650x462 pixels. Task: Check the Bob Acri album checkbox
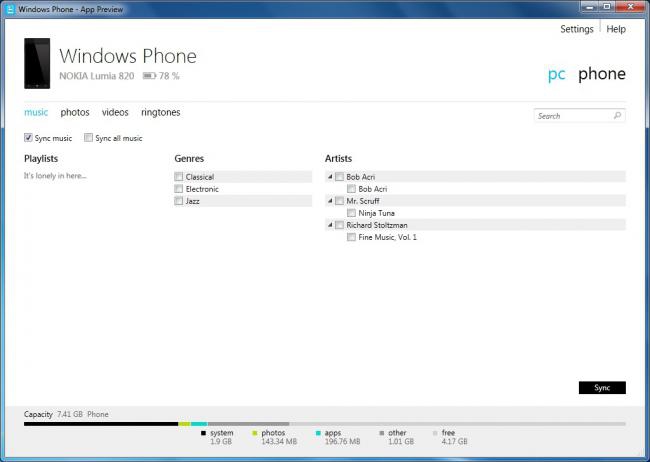pyautogui.click(x=352, y=189)
